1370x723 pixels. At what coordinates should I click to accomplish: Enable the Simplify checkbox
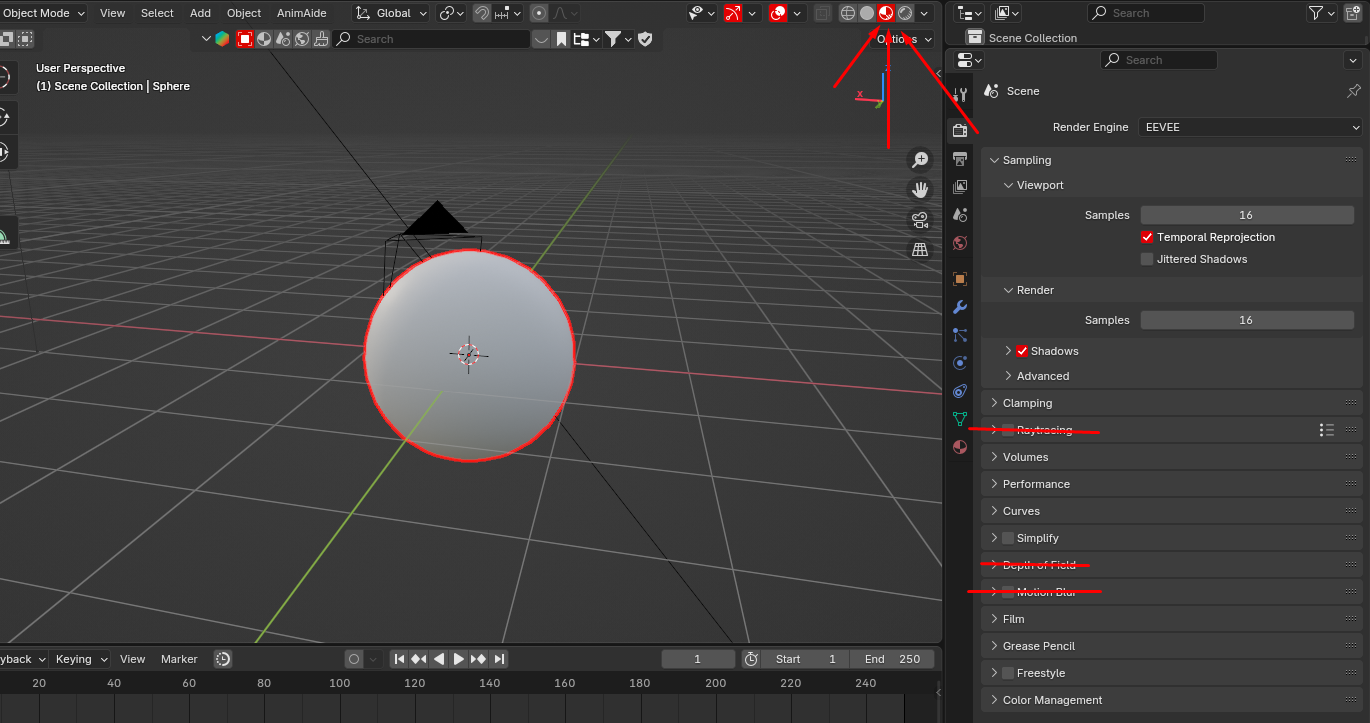coord(1008,538)
